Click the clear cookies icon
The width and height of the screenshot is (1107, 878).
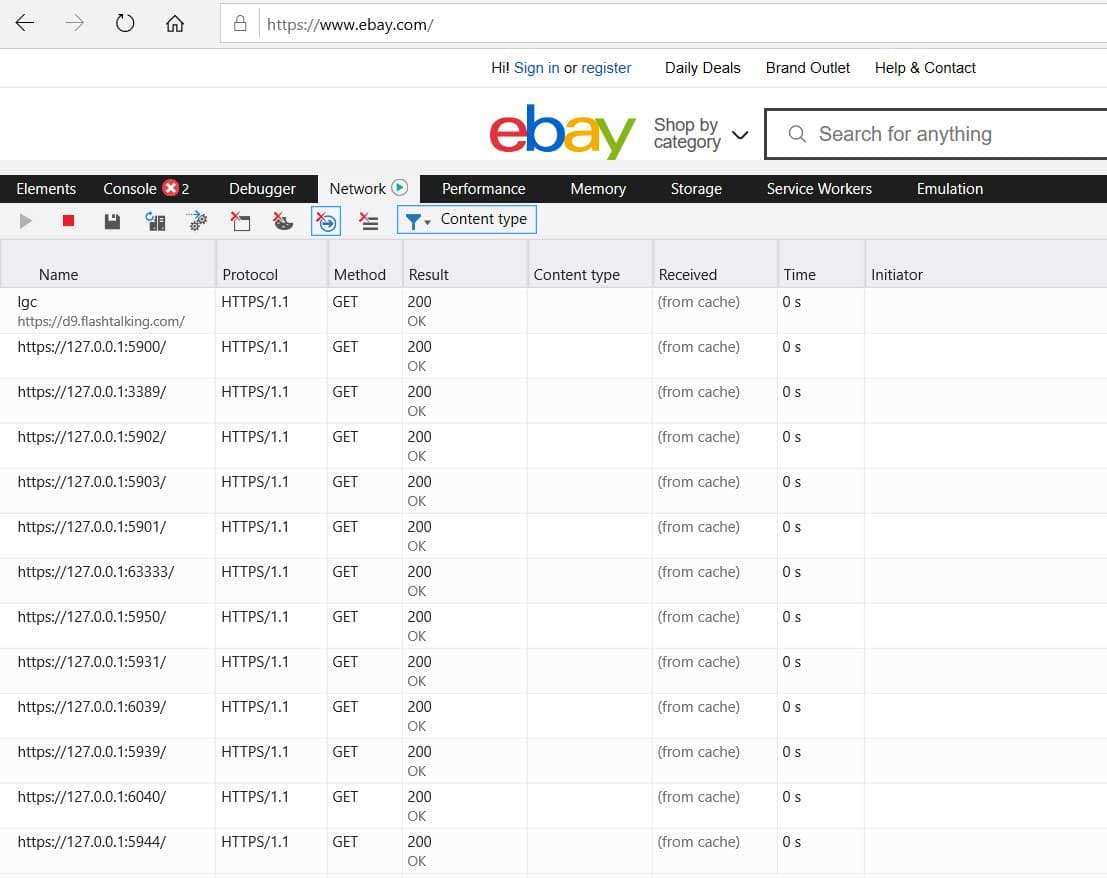coord(283,220)
